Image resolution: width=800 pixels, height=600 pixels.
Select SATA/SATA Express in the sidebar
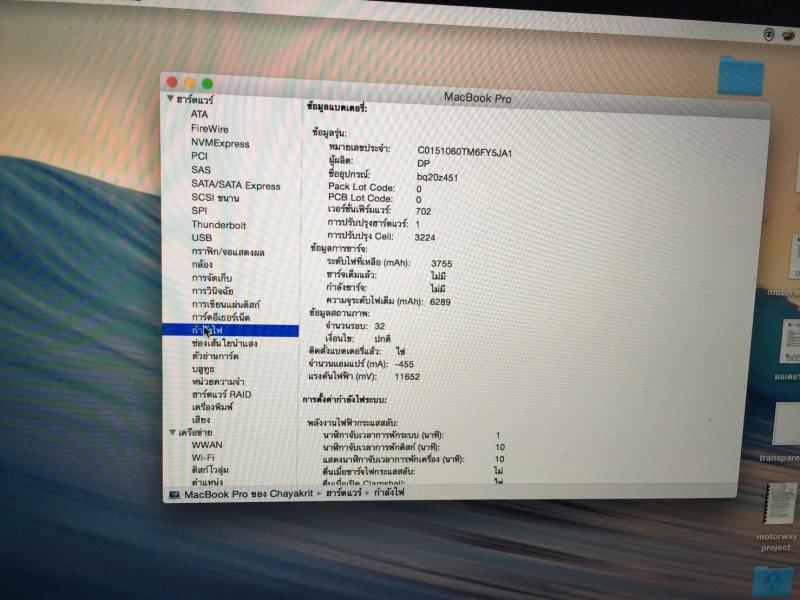tap(236, 185)
